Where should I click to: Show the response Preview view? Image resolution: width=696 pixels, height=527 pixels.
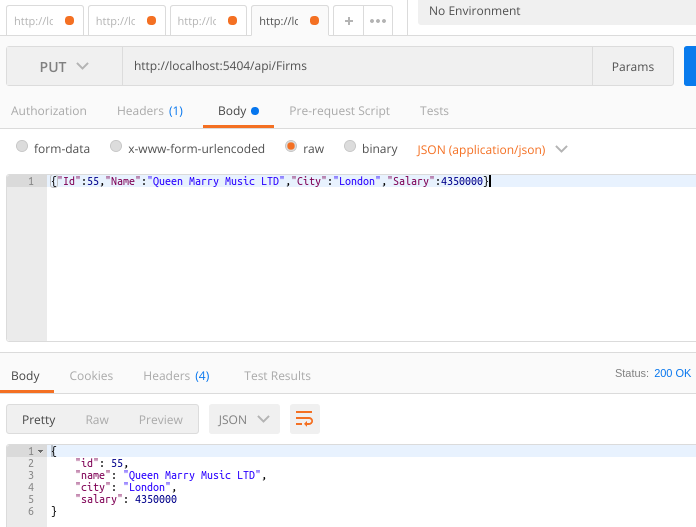click(x=160, y=419)
